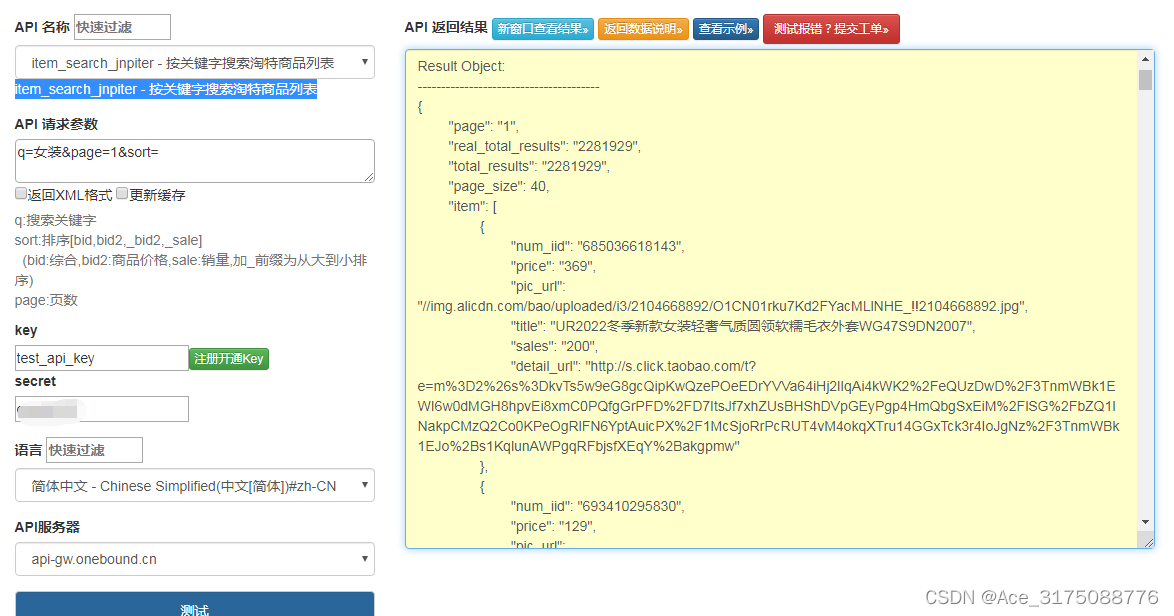The width and height of the screenshot is (1174, 616).
Task: Click the "sales": "200" line
Action: [x=554, y=347]
